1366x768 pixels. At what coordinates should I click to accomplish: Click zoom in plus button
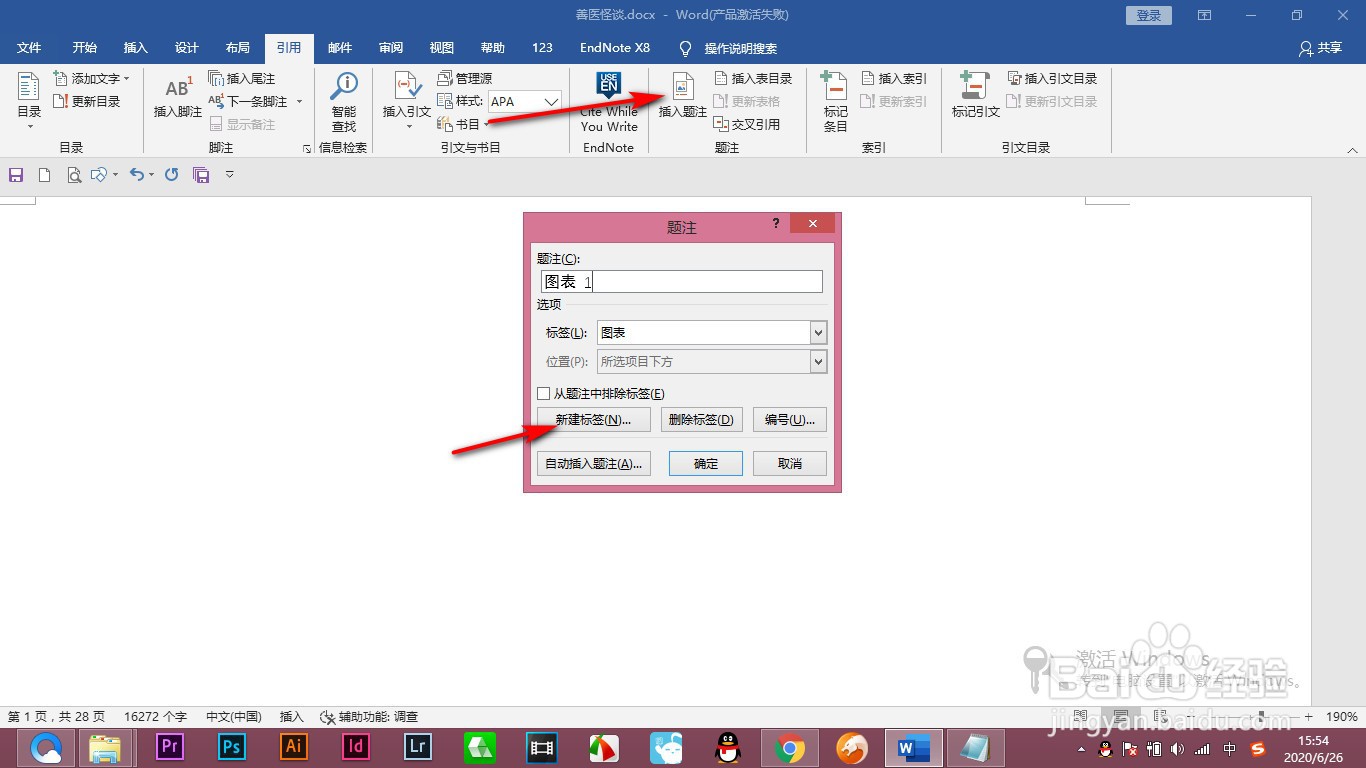1308,717
